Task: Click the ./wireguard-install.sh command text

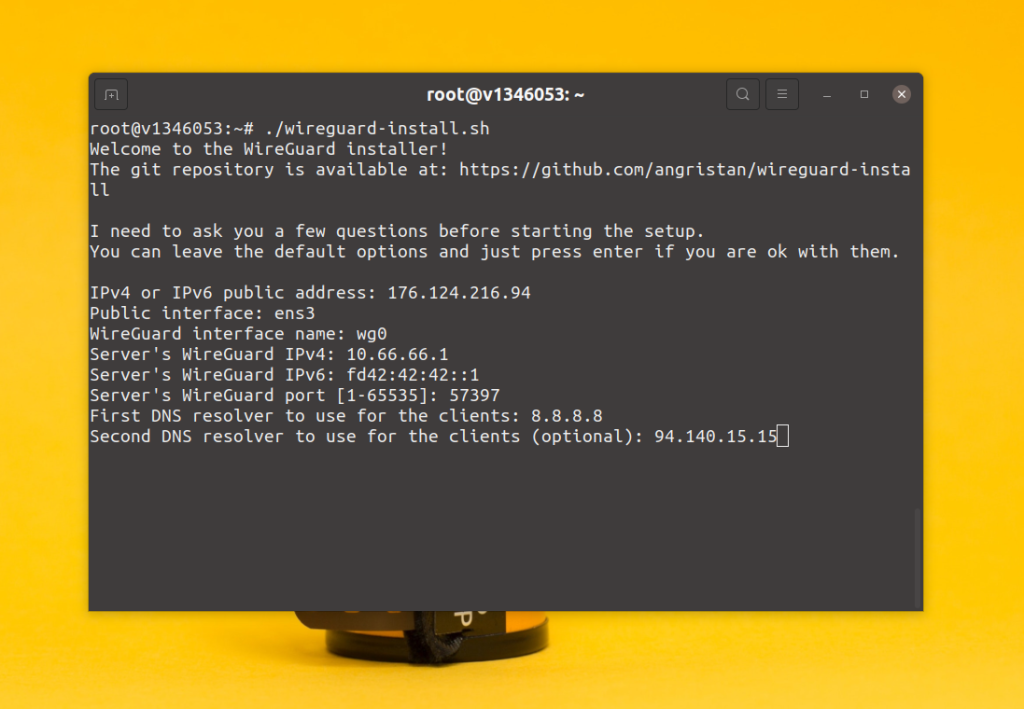Action: 377,129
